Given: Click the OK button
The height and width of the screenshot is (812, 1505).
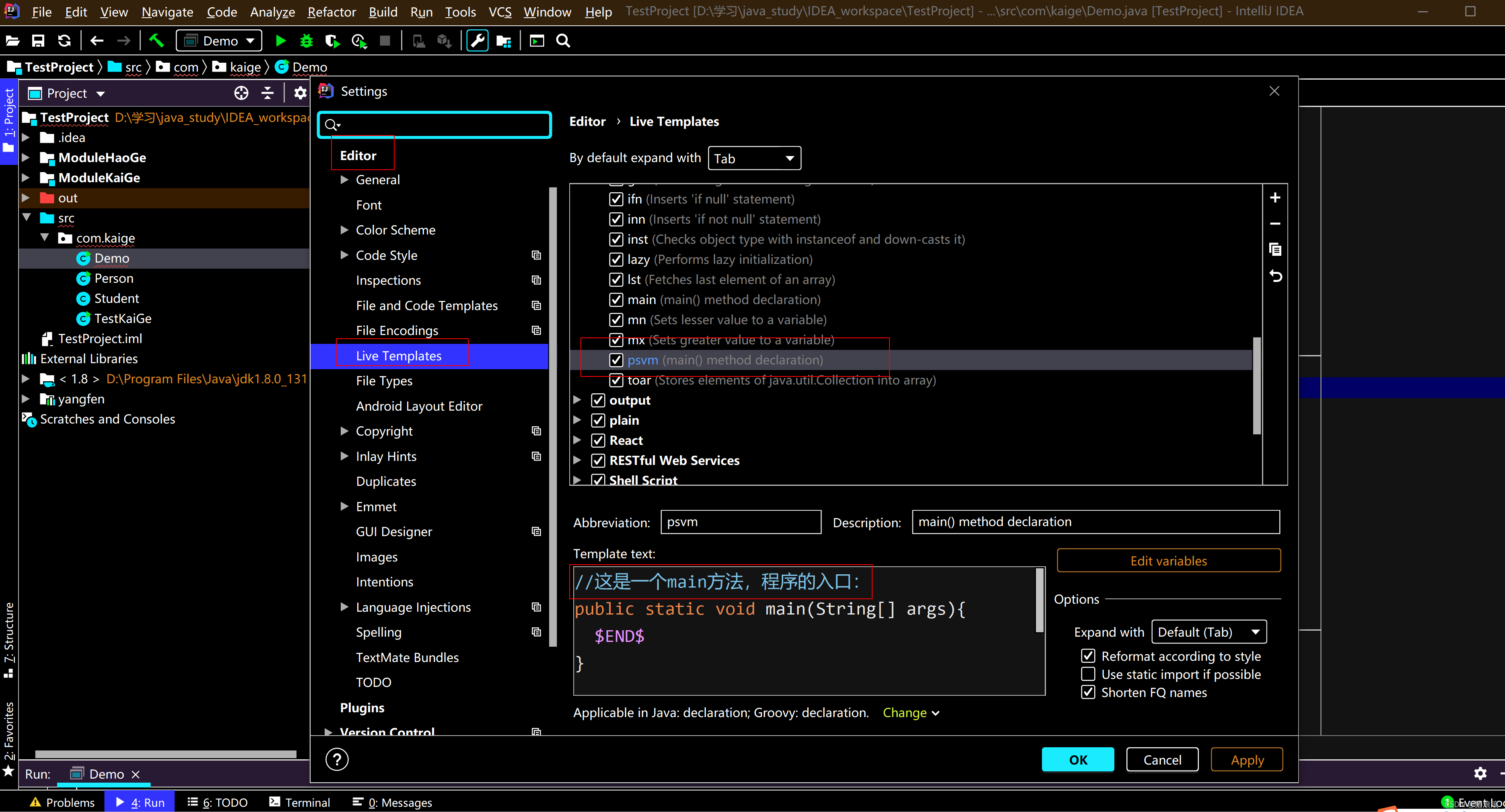Looking at the screenshot, I should click(x=1078, y=759).
